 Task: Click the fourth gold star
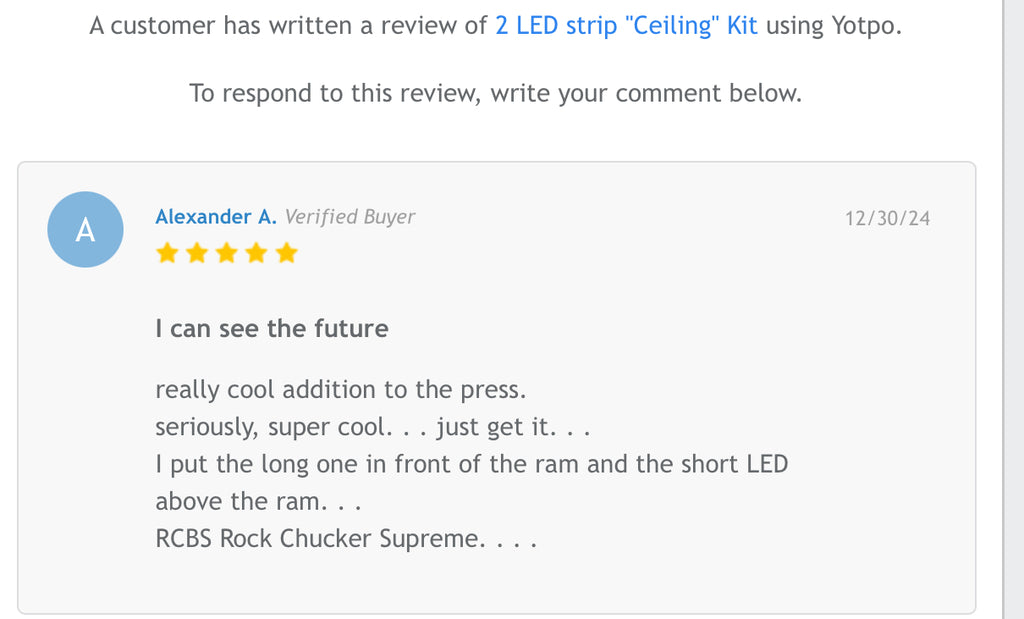point(257,253)
